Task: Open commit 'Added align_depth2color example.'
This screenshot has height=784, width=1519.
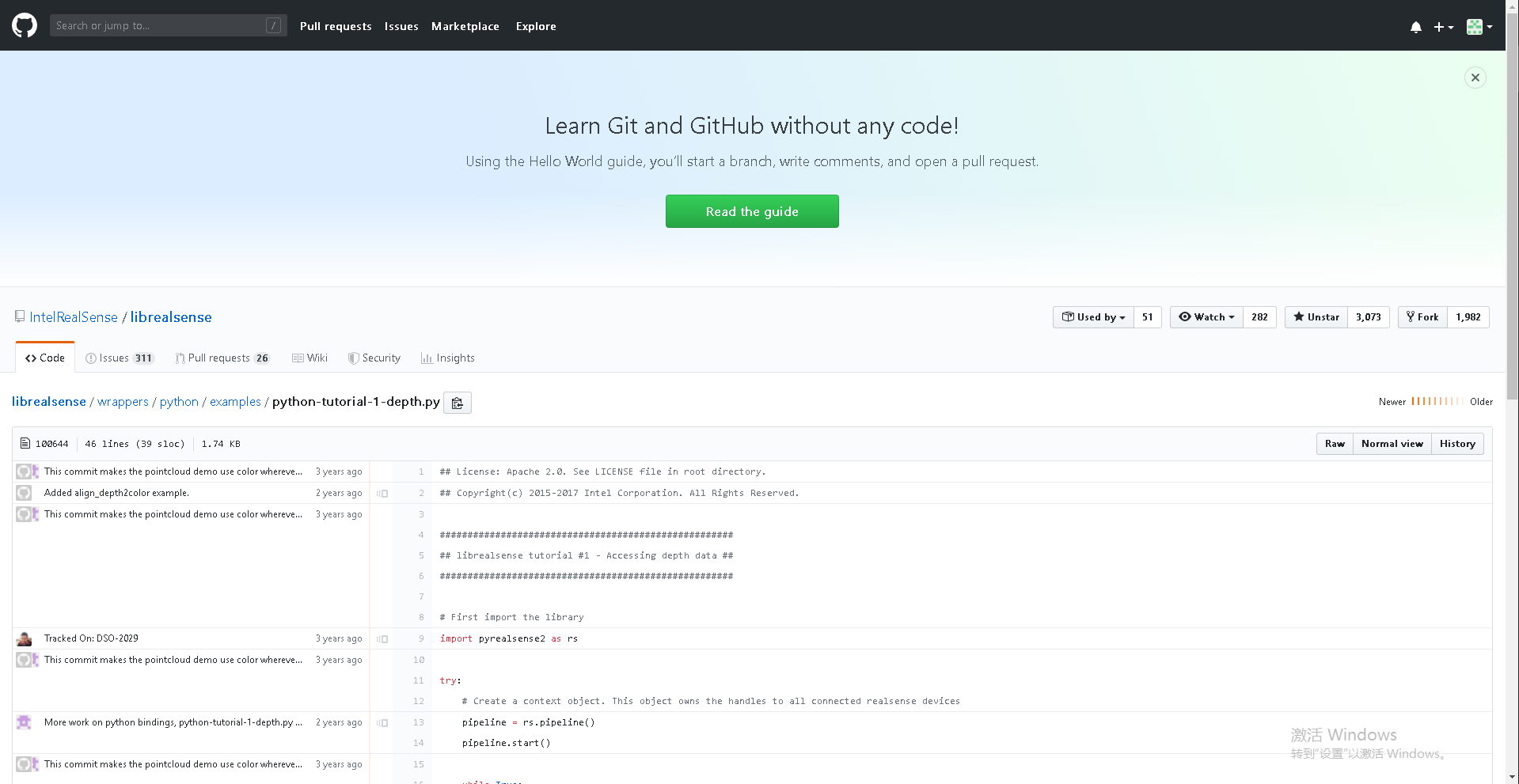Action: 116,493
